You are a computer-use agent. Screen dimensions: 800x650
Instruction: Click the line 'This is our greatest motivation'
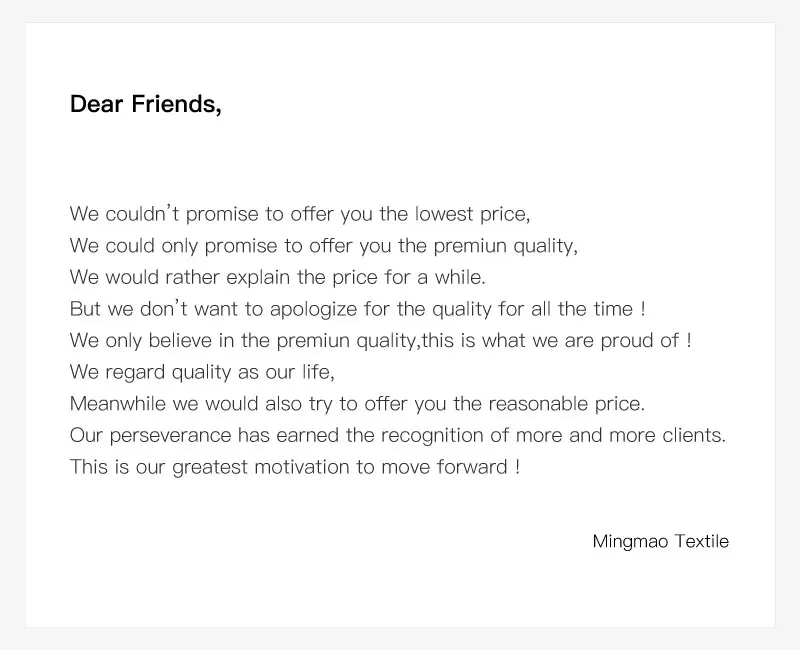294,467
